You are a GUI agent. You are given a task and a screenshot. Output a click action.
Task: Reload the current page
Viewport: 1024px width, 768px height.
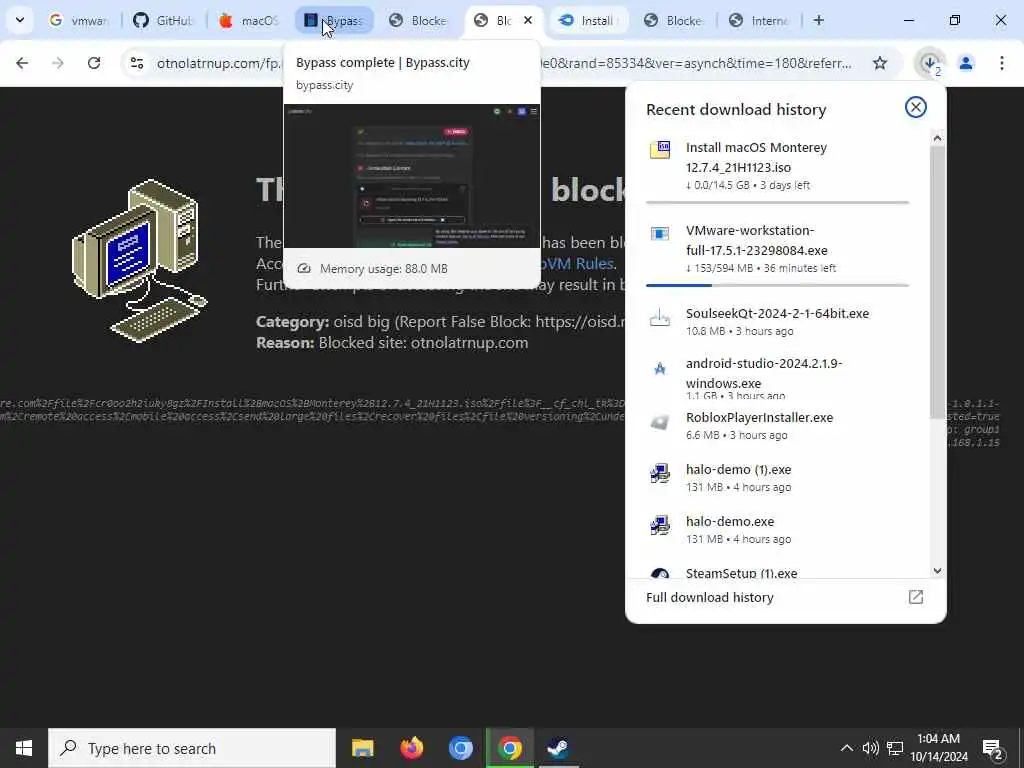click(94, 63)
